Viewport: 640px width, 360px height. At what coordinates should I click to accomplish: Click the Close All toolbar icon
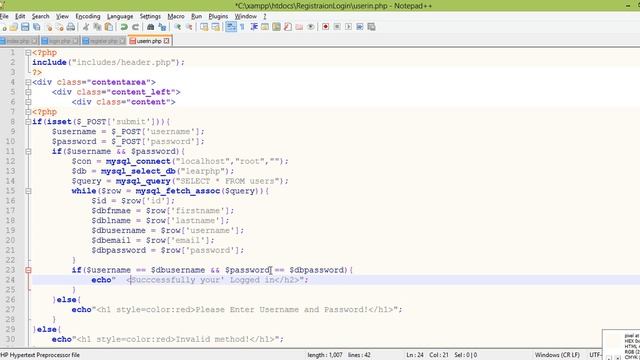(x=60, y=27)
